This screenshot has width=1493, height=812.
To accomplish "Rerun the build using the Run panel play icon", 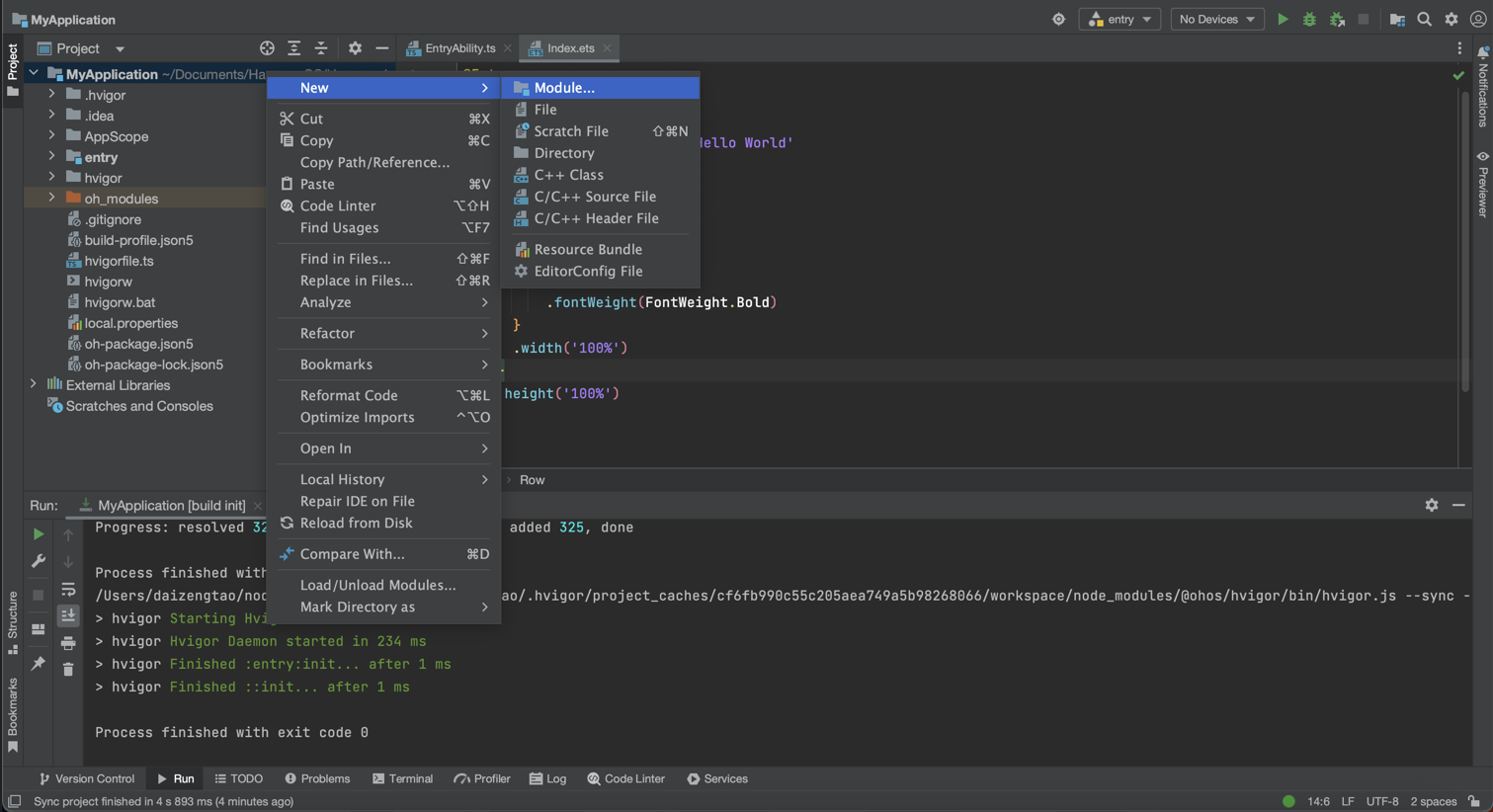I will tap(38, 533).
